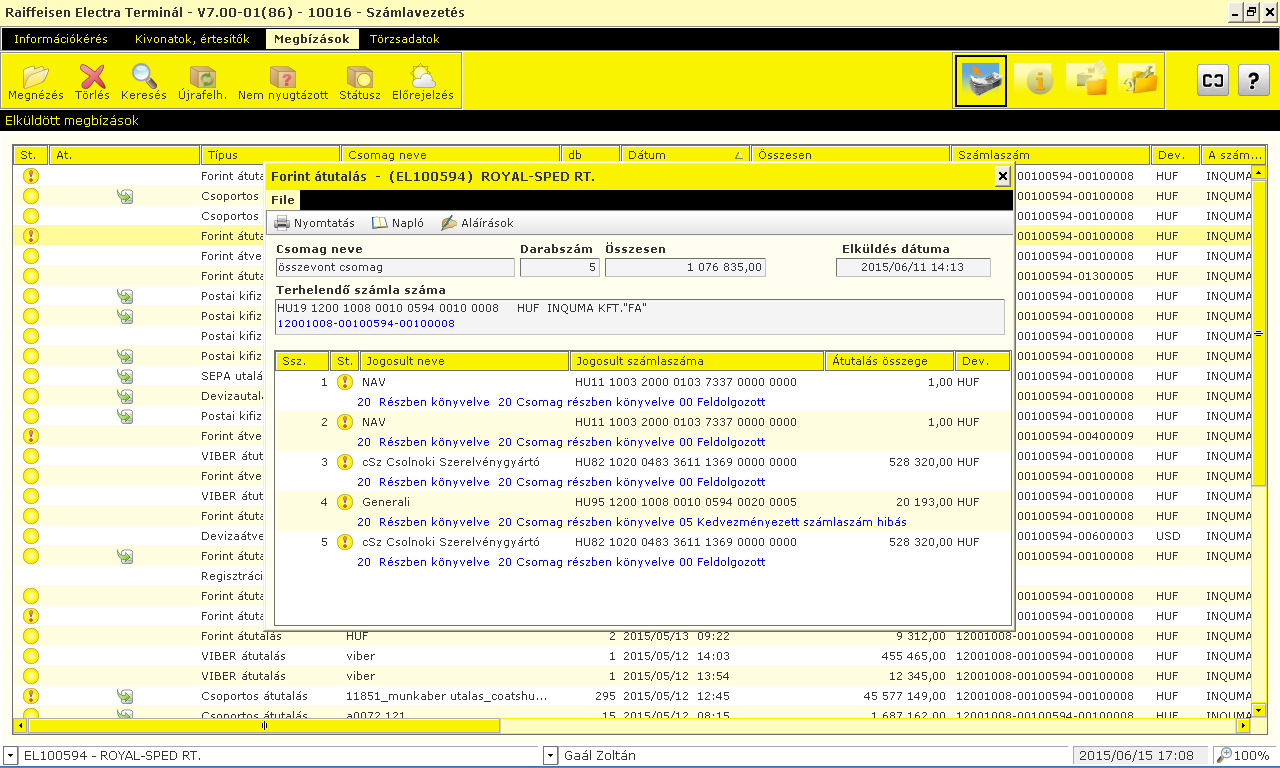This screenshot has width=1280, height=768.
Task: Open the folder-with-wrench settings module icon
Action: coord(1138,81)
